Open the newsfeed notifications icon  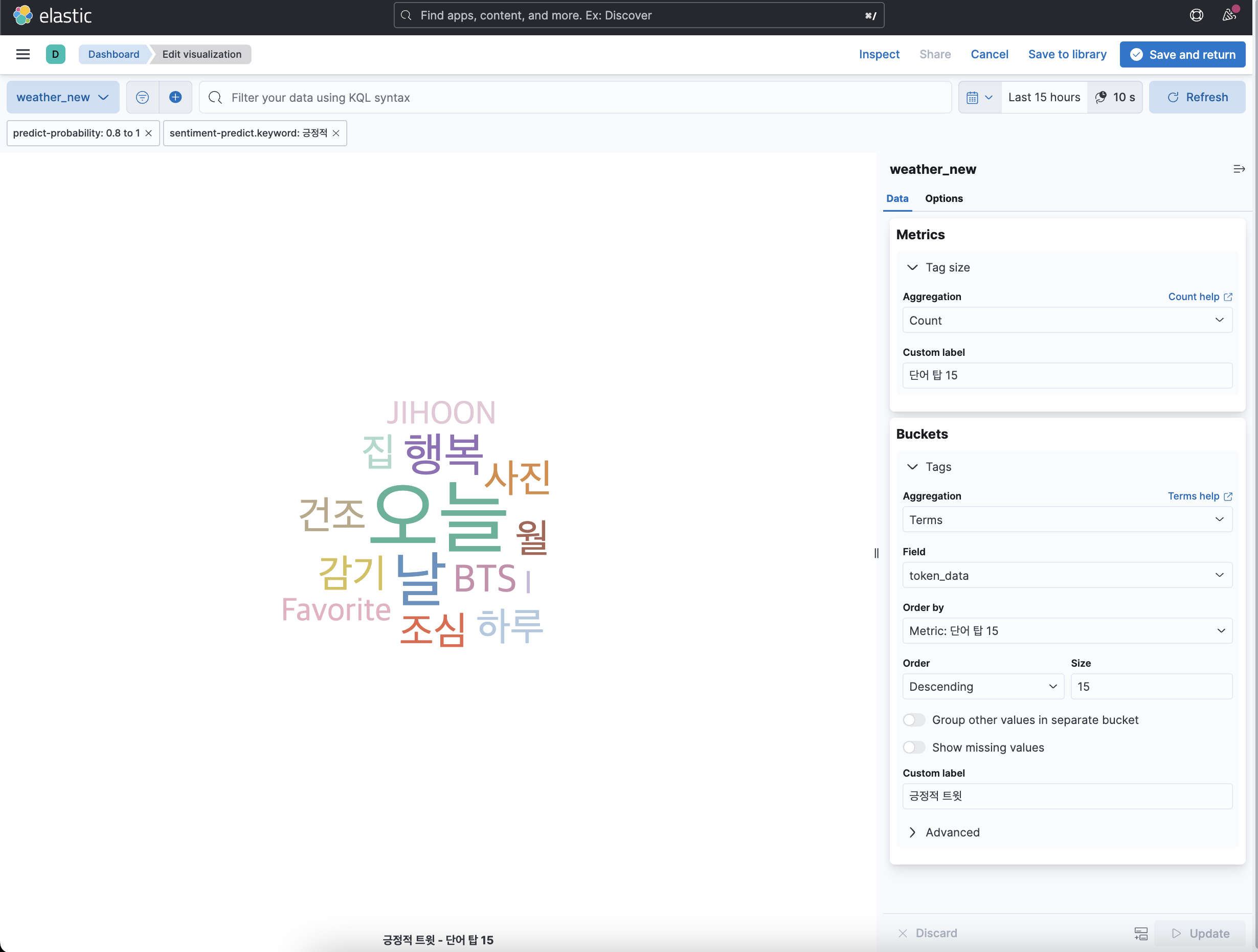1229,15
